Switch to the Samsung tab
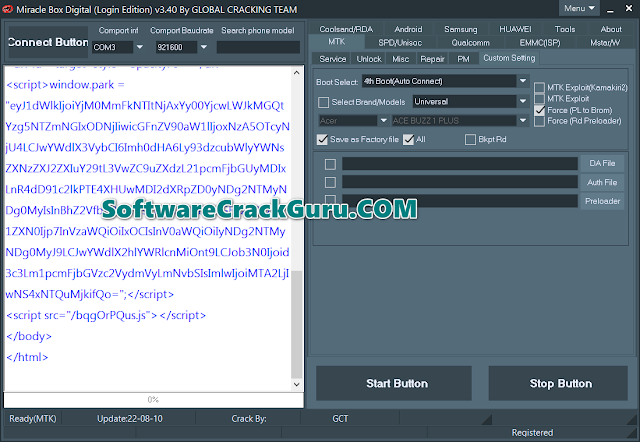The image size is (640, 442). click(460, 29)
